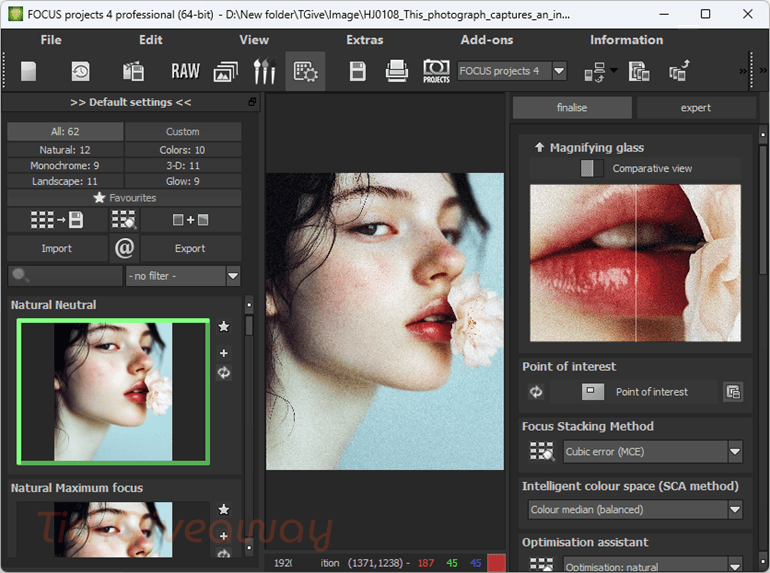Image resolution: width=770 pixels, height=573 pixels.
Task: Open the Optimisation: natural dropdown
Action: [653, 564]
